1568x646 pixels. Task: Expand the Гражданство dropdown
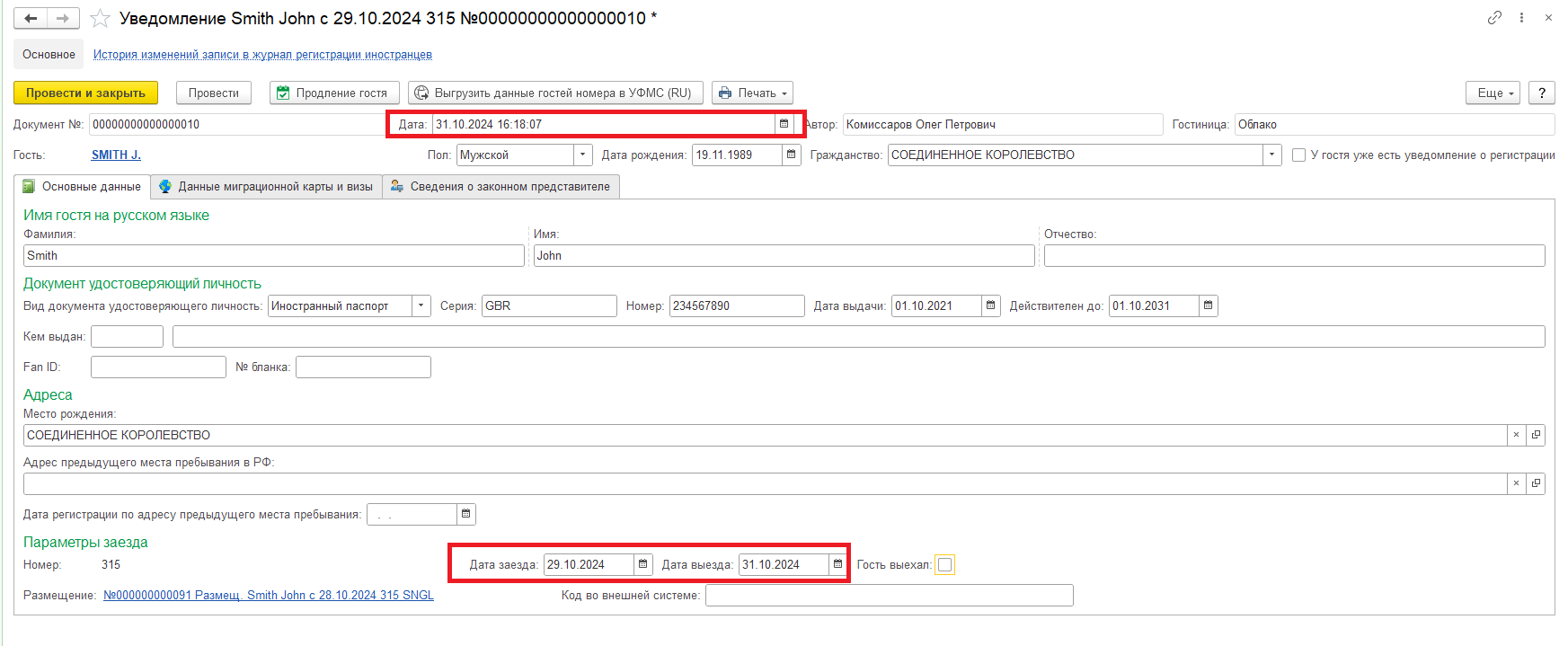[1271, 155]
